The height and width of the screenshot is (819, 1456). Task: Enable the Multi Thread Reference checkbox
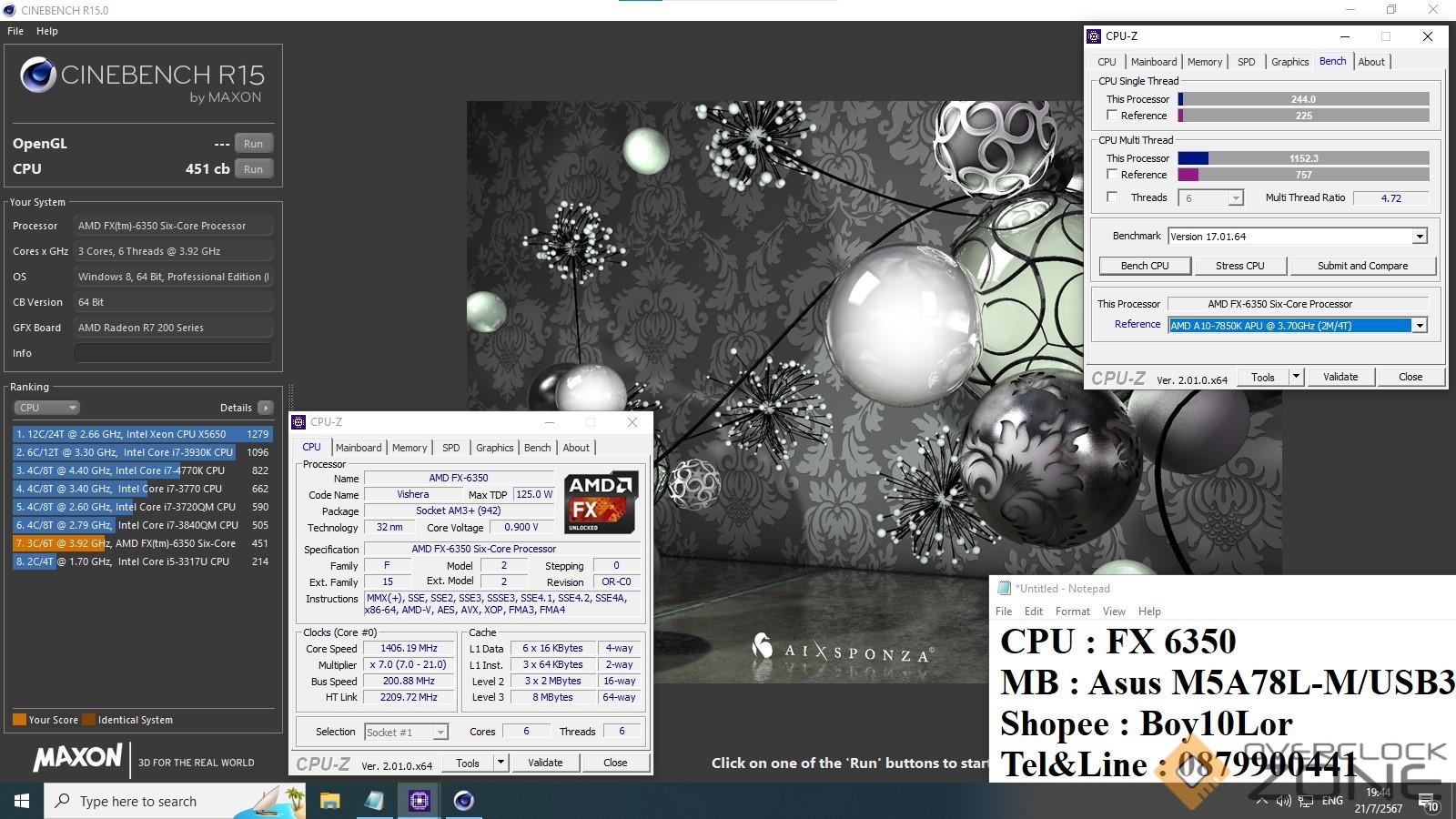click(x=1112, y=175)
